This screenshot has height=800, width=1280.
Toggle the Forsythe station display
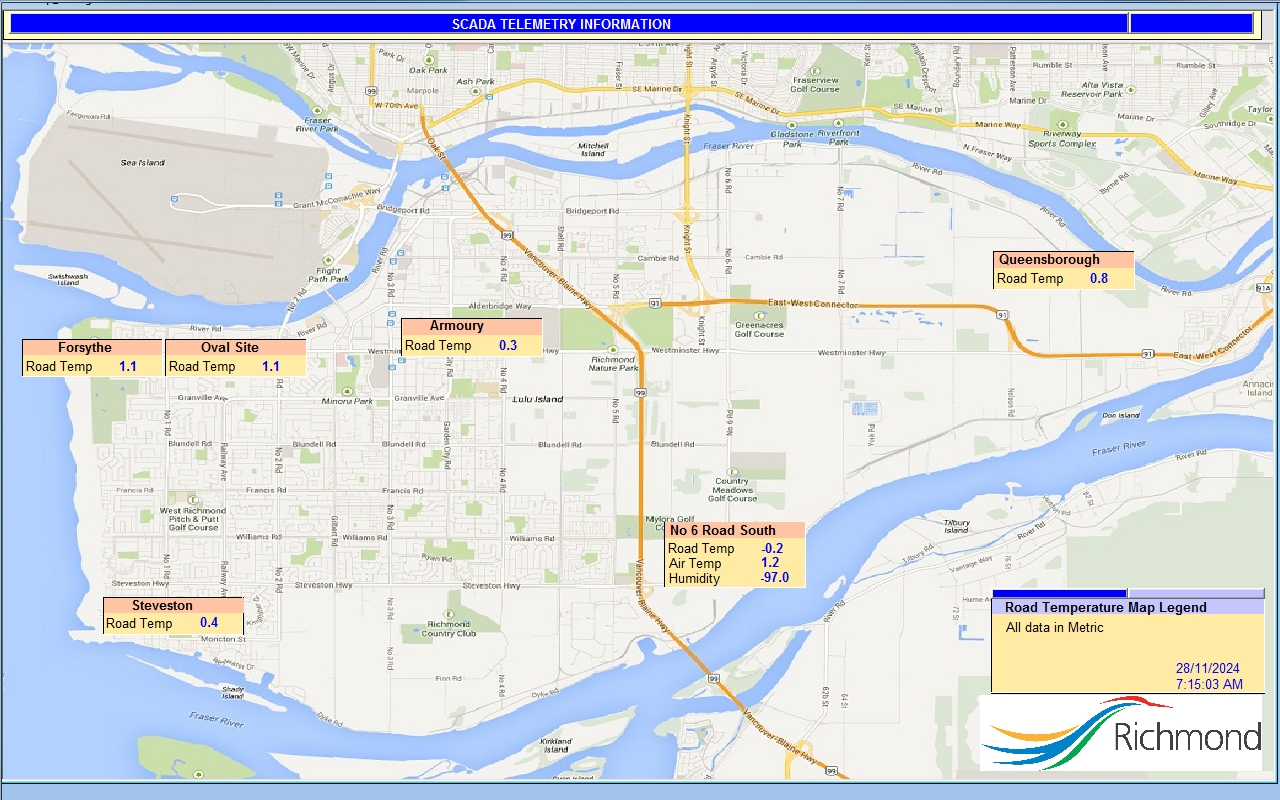point(90,357)
